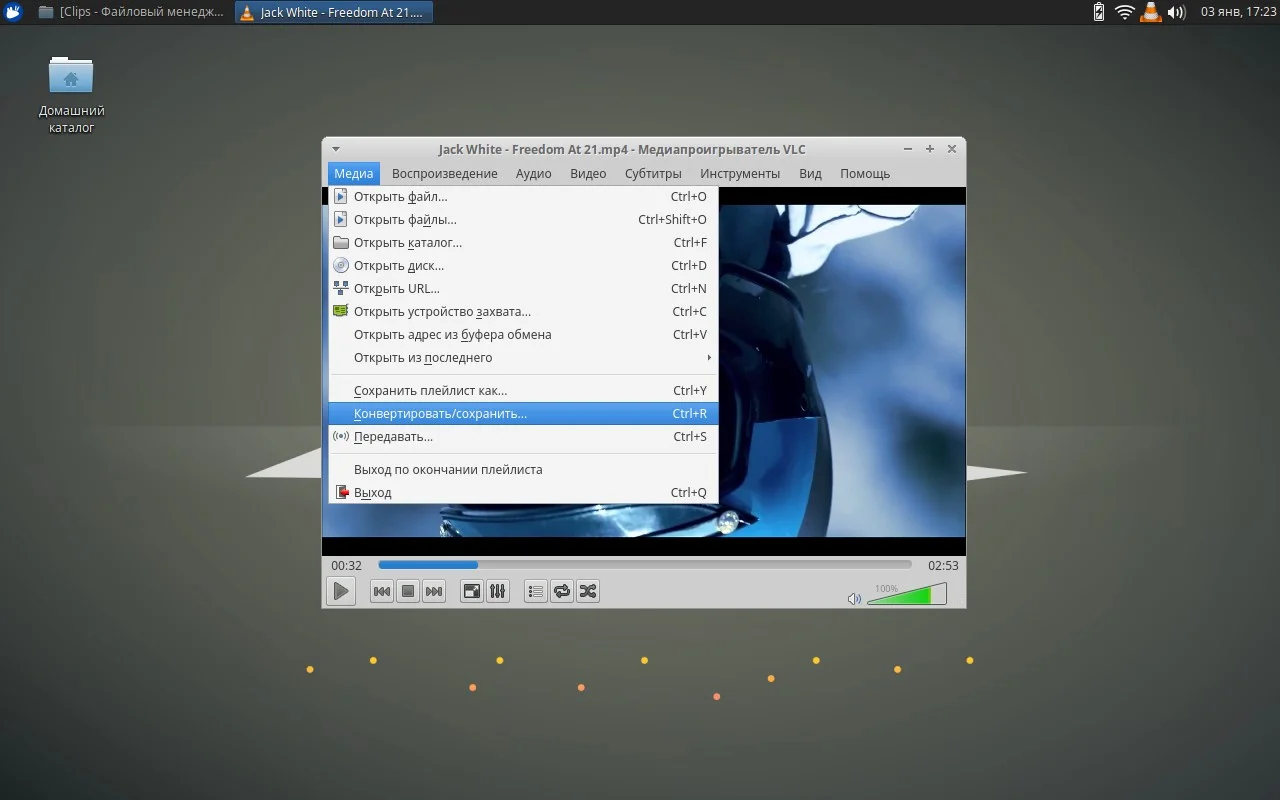Mute audio using the speaker icon
Viewport: 1280px width, 800px height.
pos(854,599)
